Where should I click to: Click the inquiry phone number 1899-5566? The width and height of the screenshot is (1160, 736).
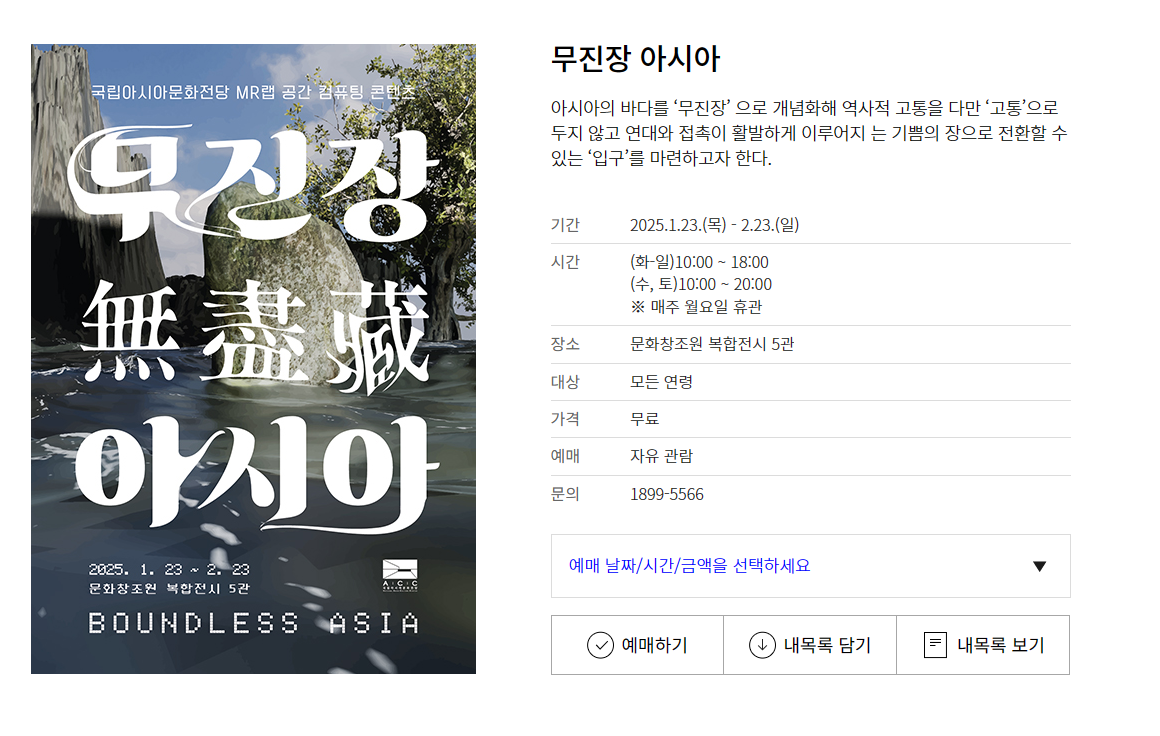pyautogui.click(x=667, y=494)
